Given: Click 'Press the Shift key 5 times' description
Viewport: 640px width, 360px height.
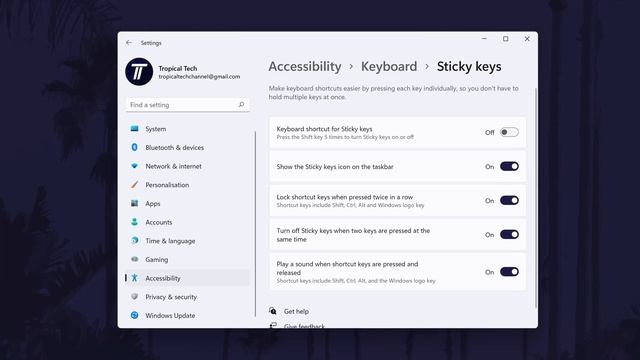Looking at the screenshot, I should point(345,137).
